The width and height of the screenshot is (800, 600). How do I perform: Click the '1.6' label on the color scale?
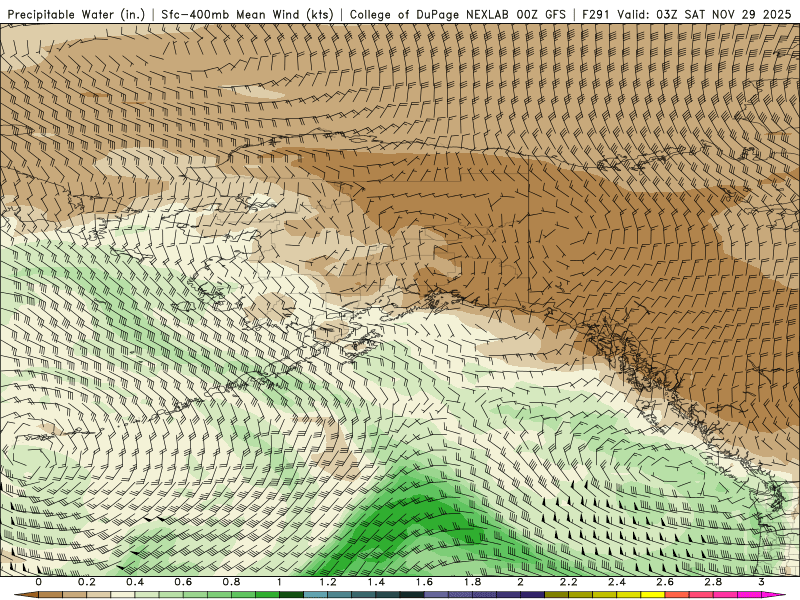click(x=424, y=582)
